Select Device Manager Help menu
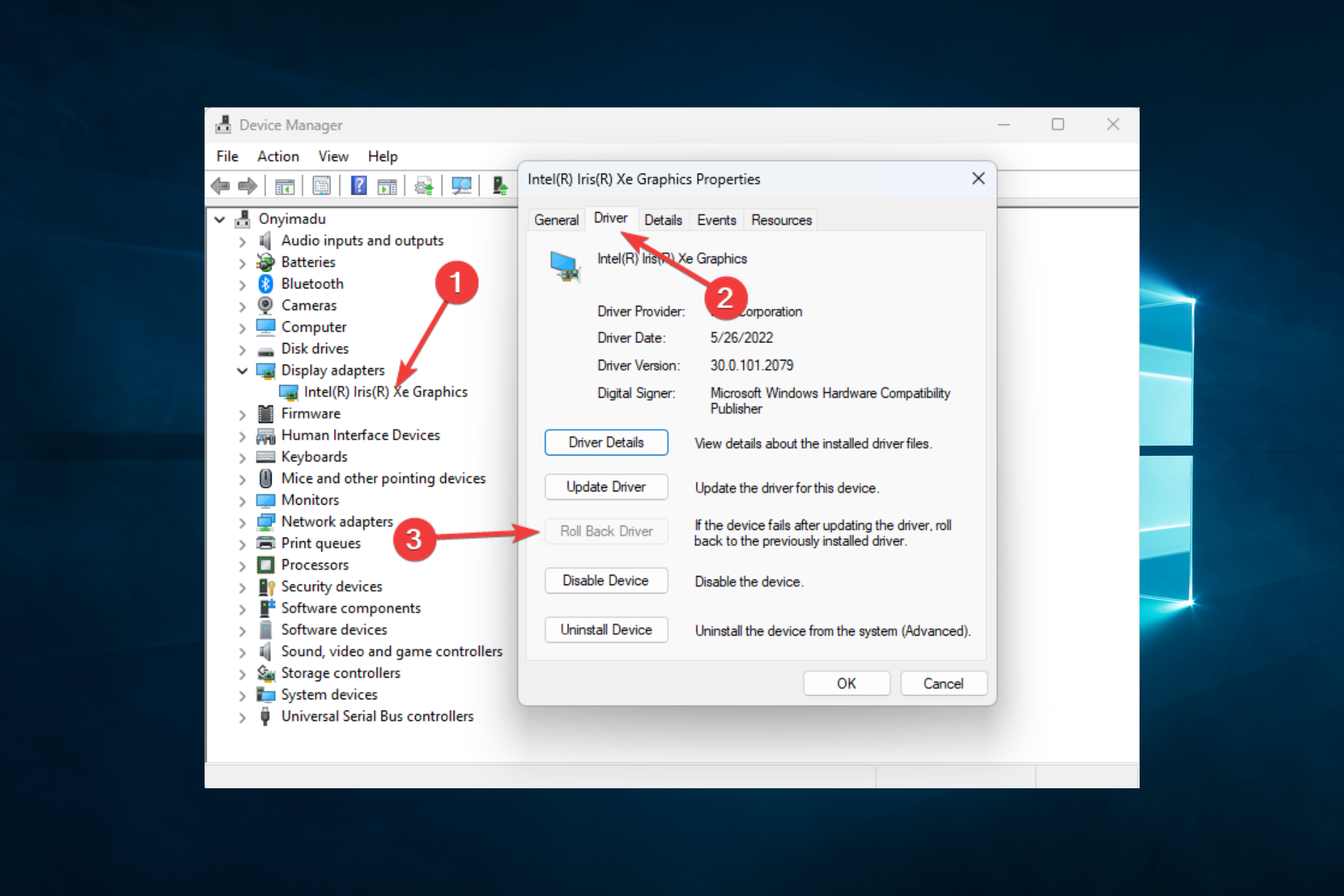Viewport: 1344px width, 896px height. (383, 155)
